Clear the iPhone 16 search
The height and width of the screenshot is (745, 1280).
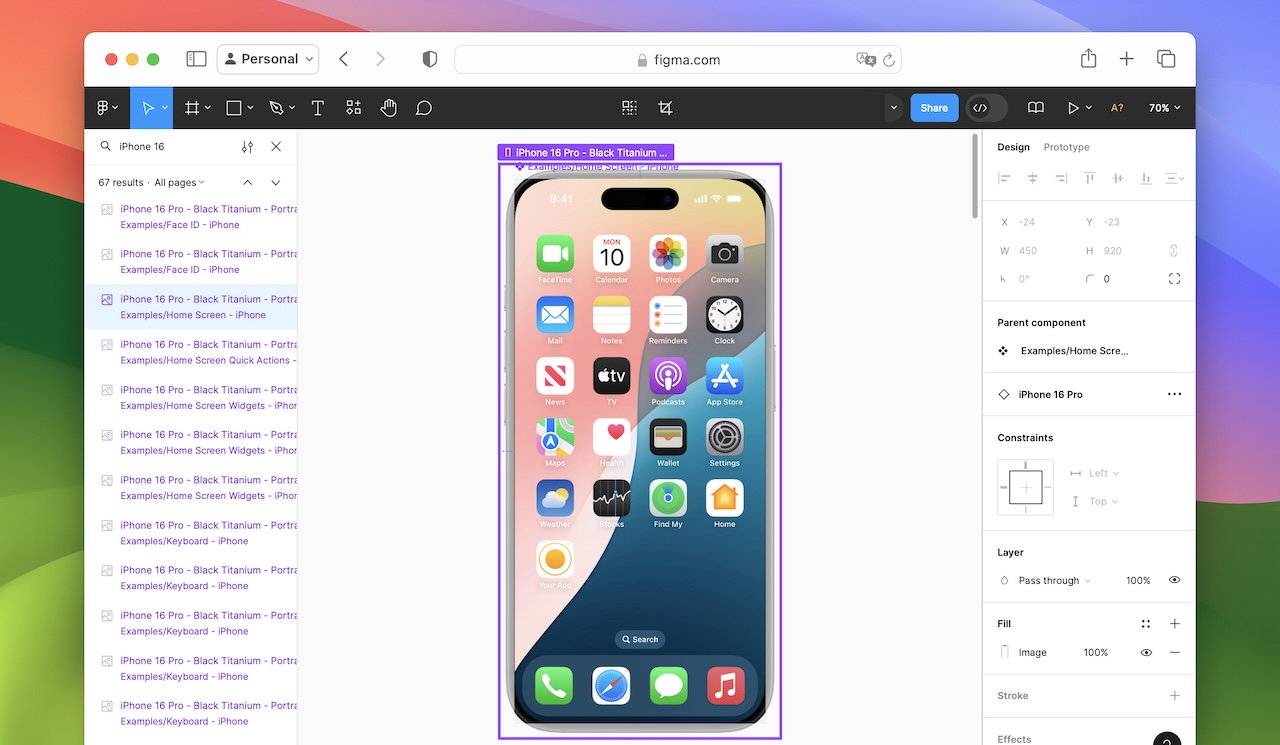pos(276,146)
